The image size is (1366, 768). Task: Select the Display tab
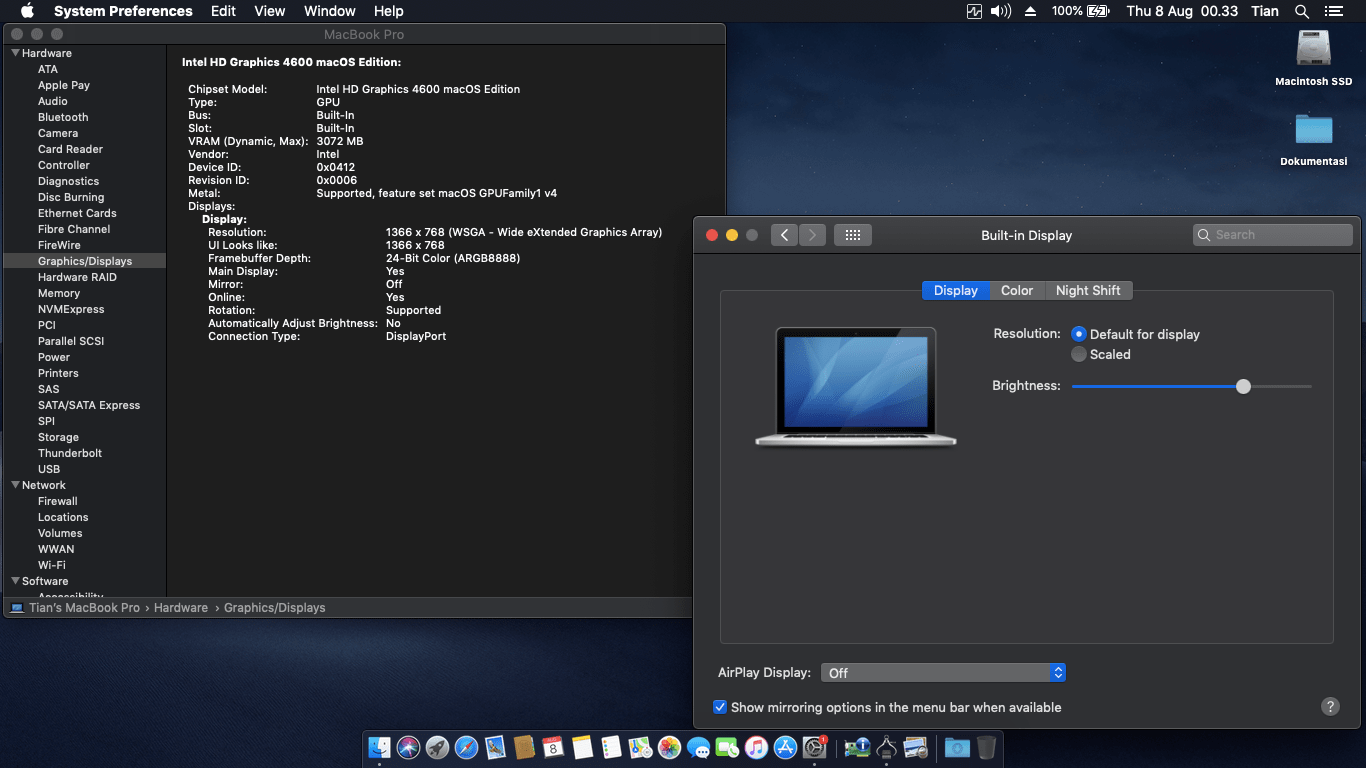(956, 290)
